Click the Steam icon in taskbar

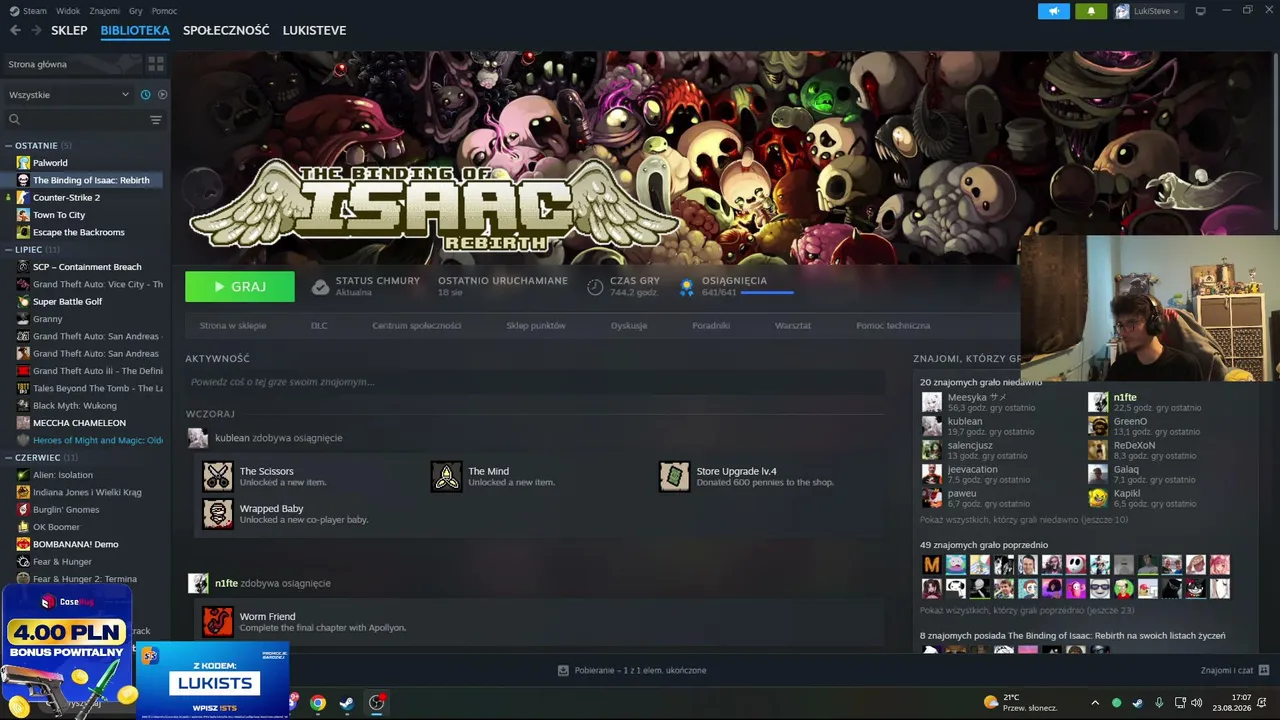(x=346, y=703)
